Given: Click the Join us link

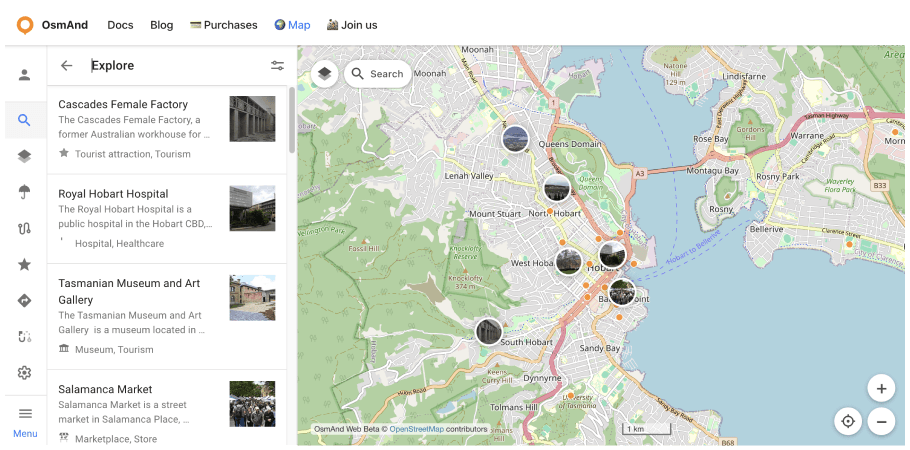Looking at the screenshot, I should (352, 25).
